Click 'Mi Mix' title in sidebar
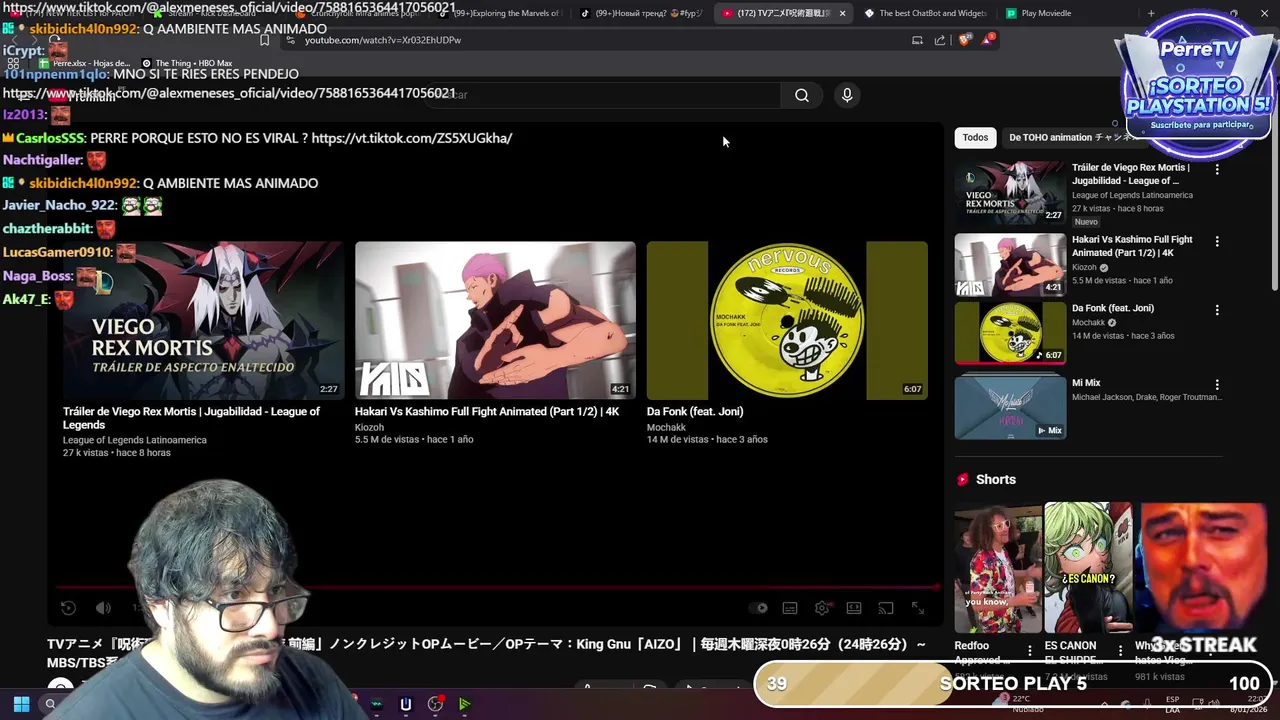Image resolution: width=1280 pixels, height=720 pixels. [x=1086, y=383]
